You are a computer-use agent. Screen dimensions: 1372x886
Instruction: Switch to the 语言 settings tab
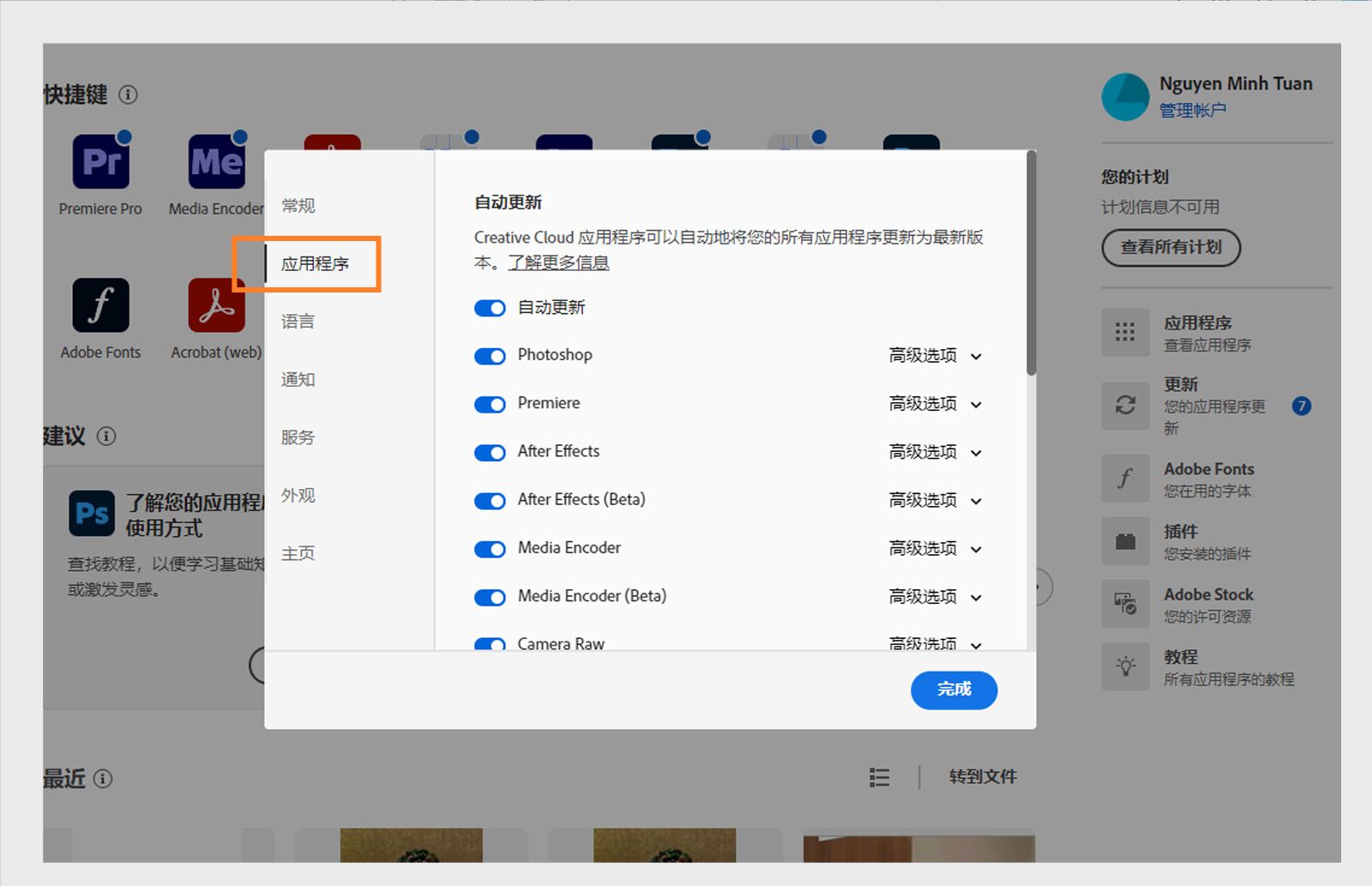pos(297,322)
